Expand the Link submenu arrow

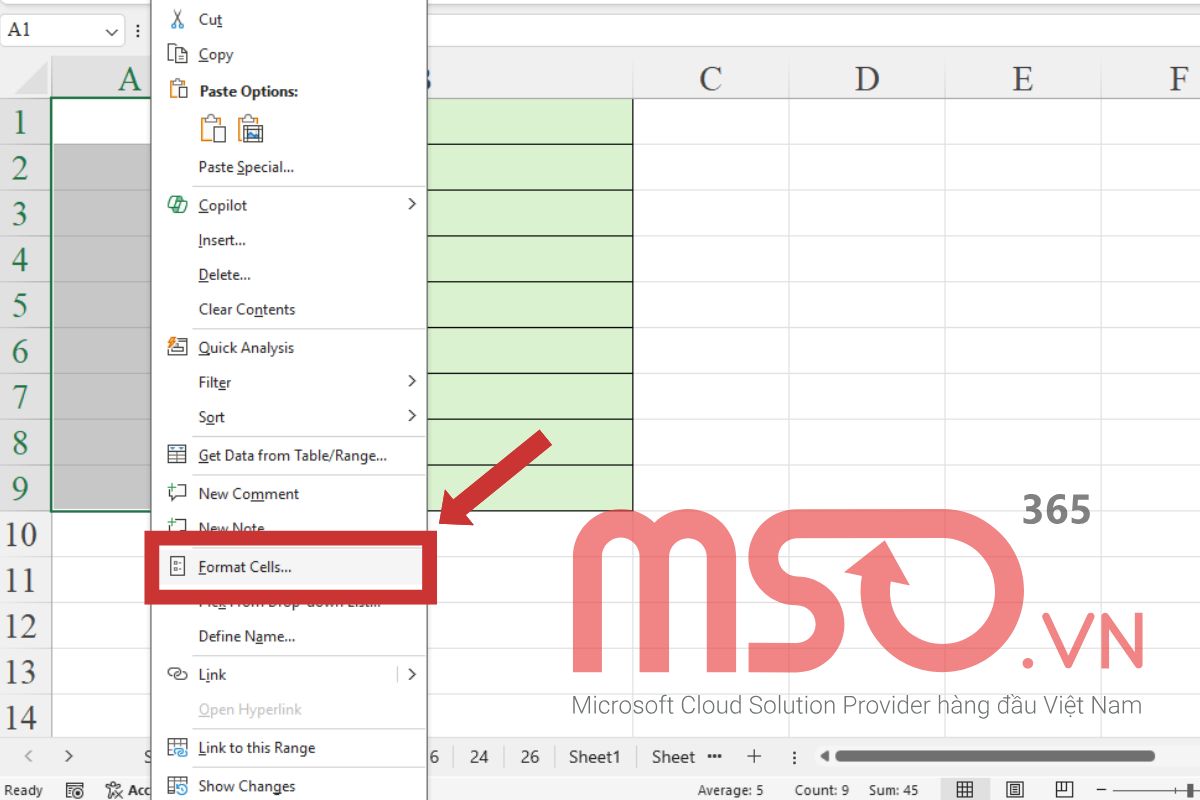[412, 674]
